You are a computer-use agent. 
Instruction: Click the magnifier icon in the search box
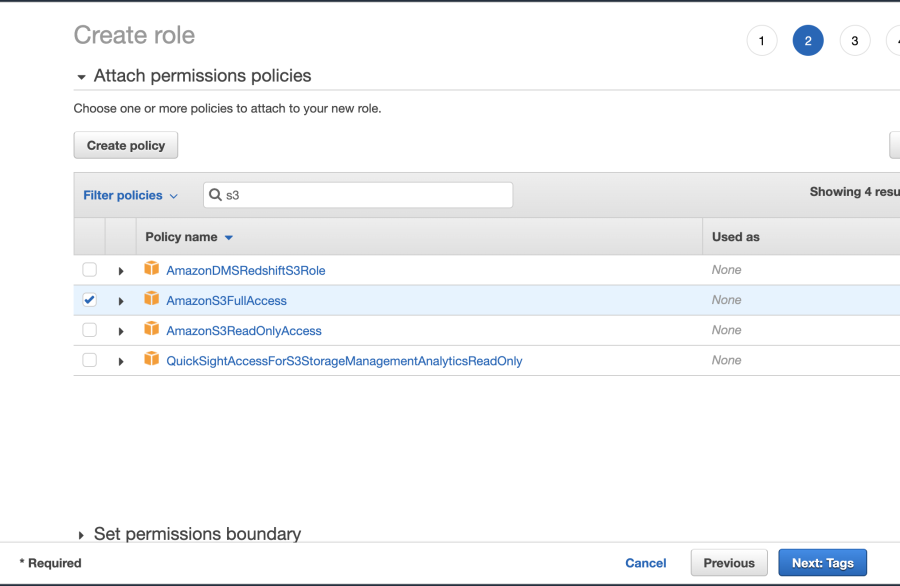215,195
